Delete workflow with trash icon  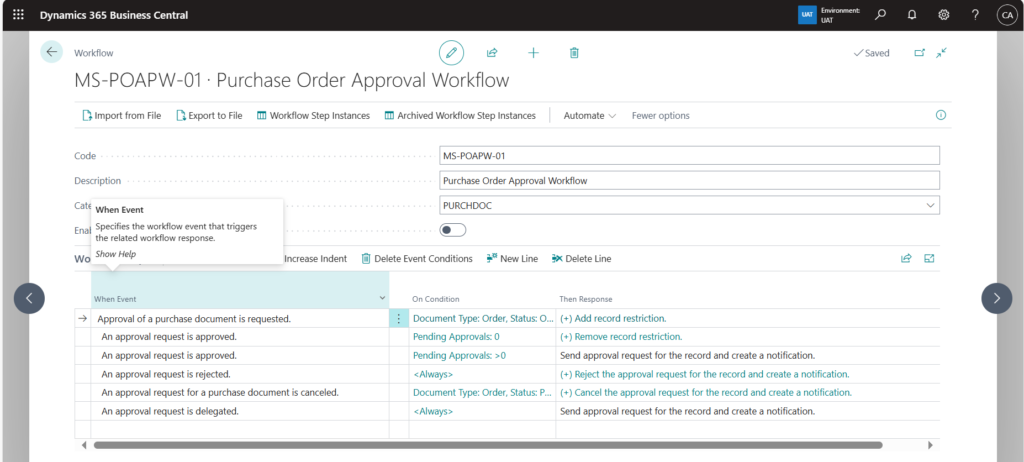pos(574,53)
